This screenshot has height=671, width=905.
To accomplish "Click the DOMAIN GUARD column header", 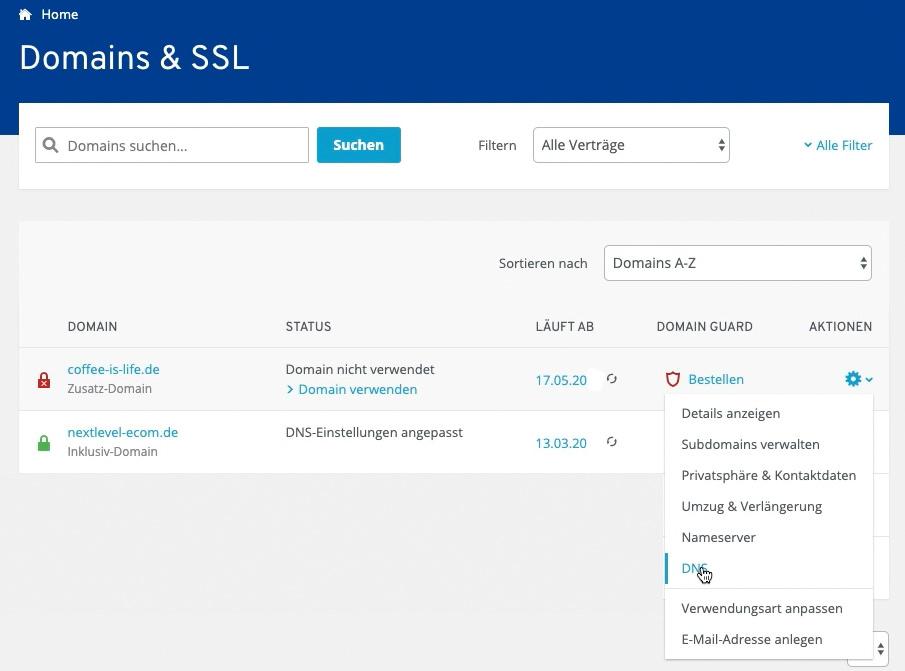I will [x=704, y=327].
